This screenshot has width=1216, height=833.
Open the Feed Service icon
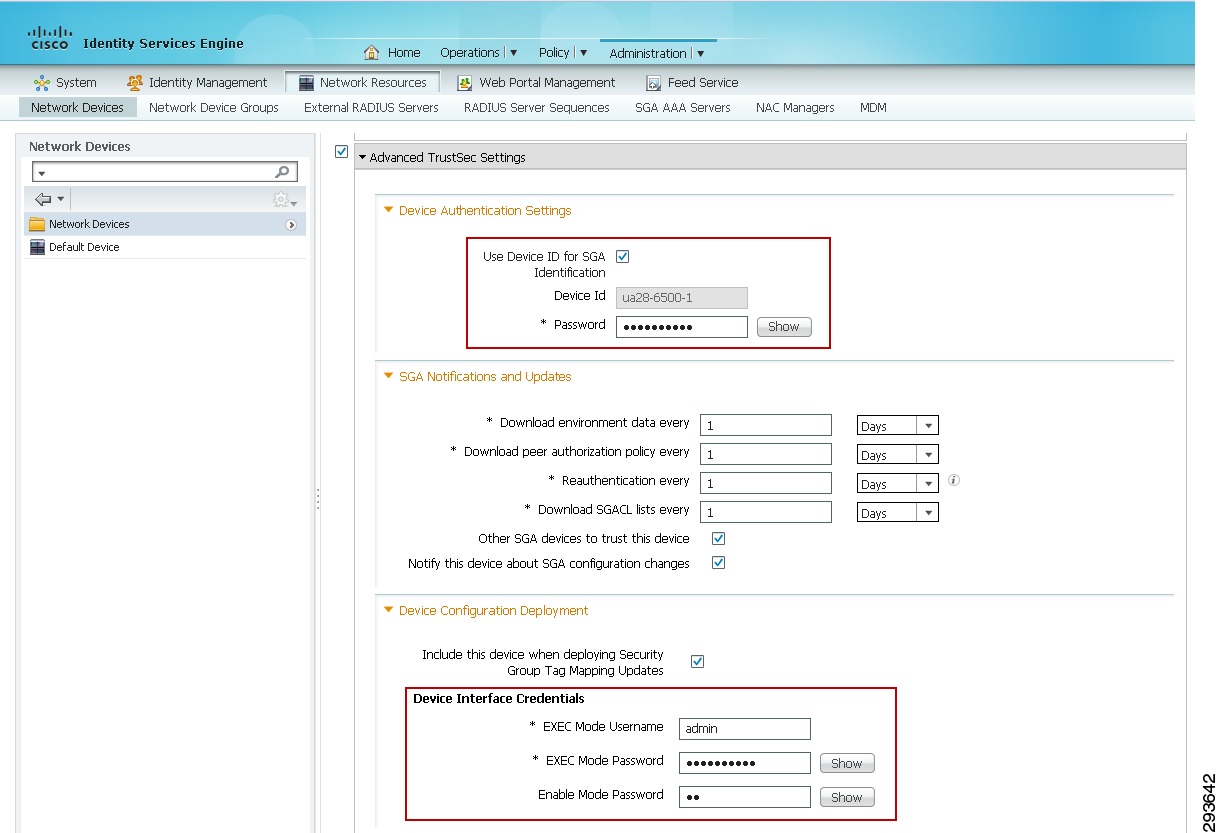click(x=654, y=83)
